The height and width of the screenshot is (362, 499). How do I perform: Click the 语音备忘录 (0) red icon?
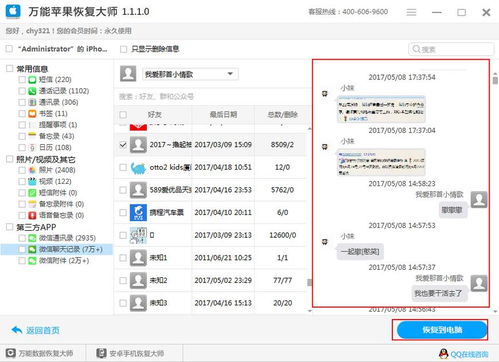[x=32, y=215]
